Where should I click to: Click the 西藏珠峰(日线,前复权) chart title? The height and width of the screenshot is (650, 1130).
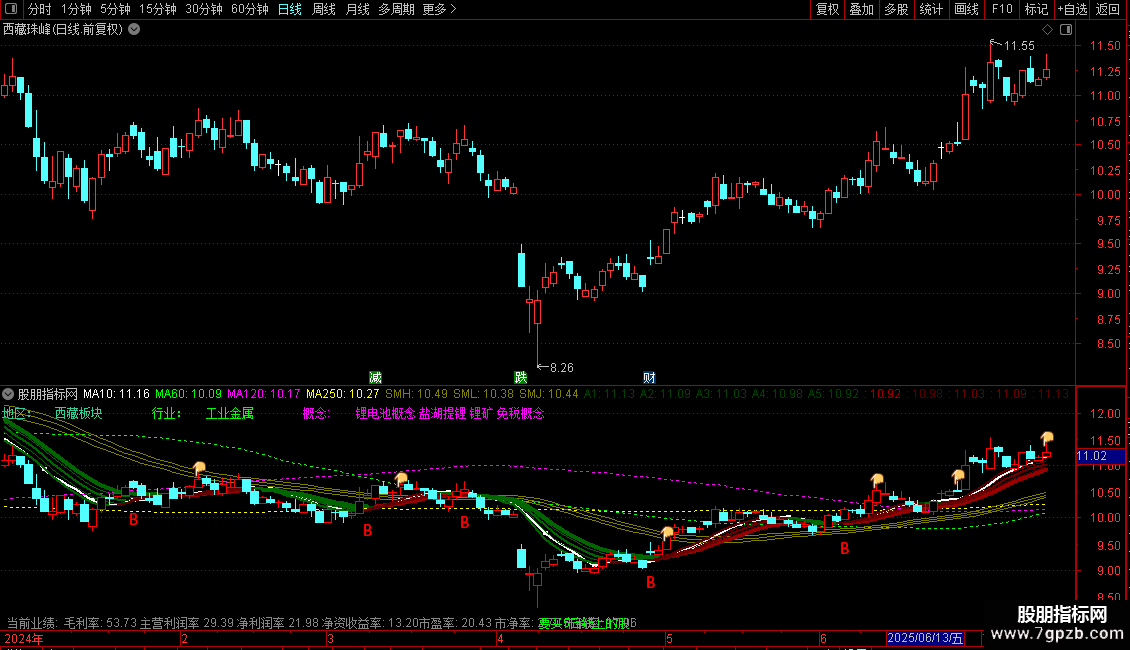[63, 30]
